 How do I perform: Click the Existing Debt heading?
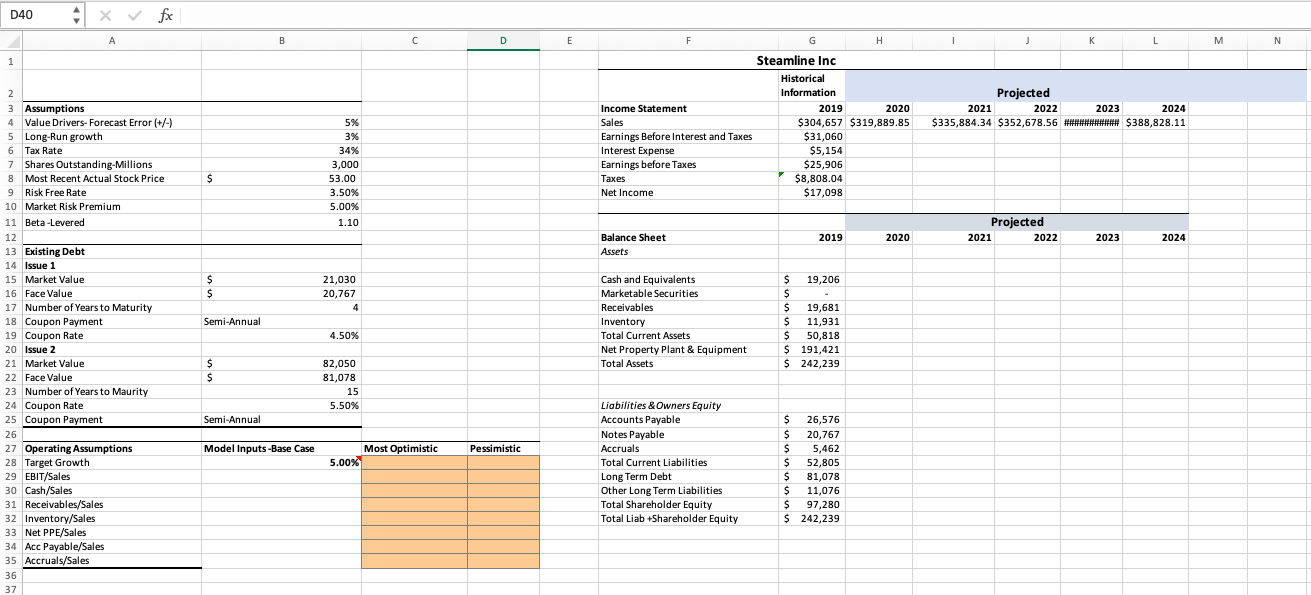click(54, 251)
